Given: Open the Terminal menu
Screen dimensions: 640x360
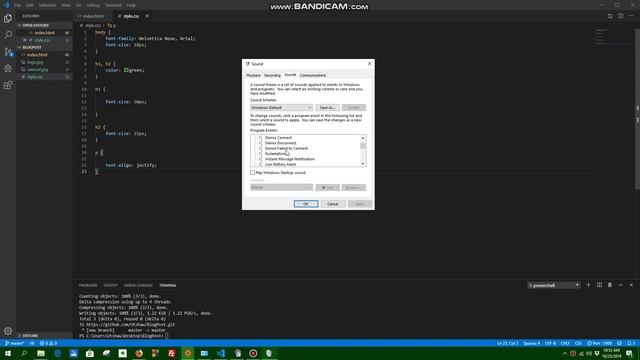Looking at the screenshot, I should click(x=113, y=5).
